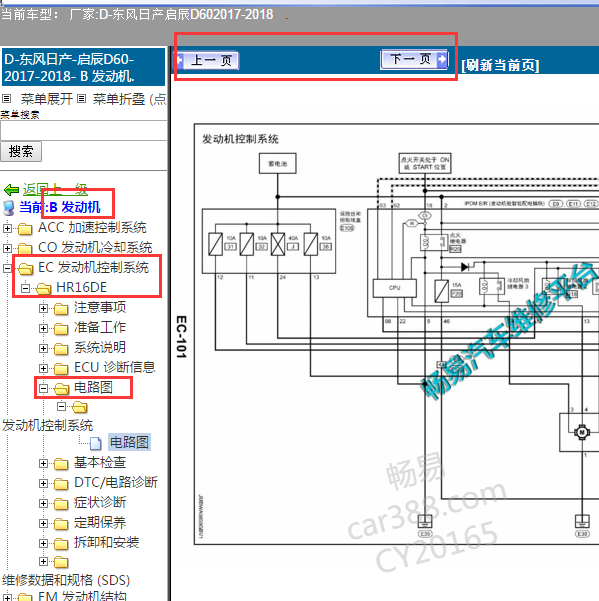
Task: Select EC 发动机控制系统 tree label
Action: click(93, 268)
